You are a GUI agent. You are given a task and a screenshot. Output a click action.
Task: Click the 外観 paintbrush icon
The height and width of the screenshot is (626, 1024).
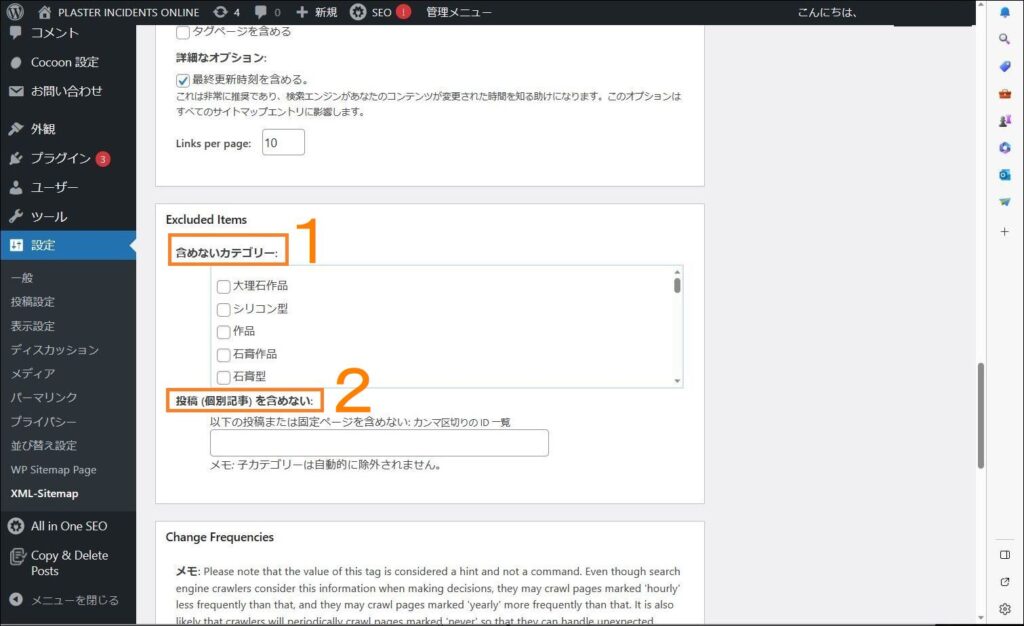(x=16, y=129)
